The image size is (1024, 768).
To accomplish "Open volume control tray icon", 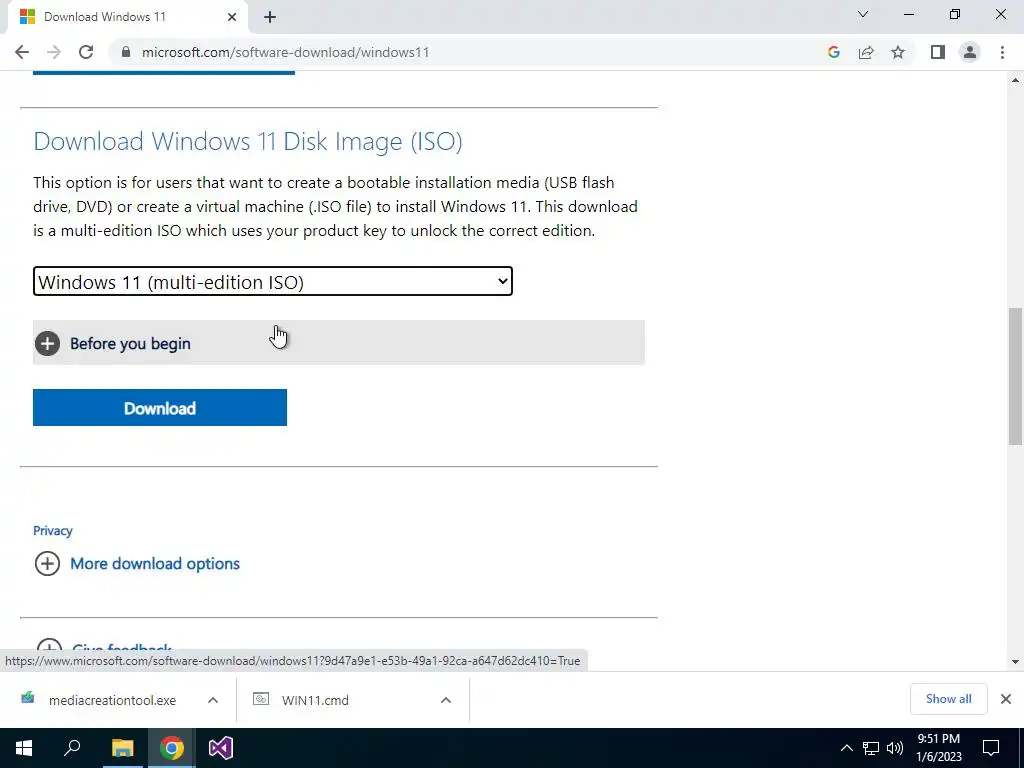I will 895,748.
